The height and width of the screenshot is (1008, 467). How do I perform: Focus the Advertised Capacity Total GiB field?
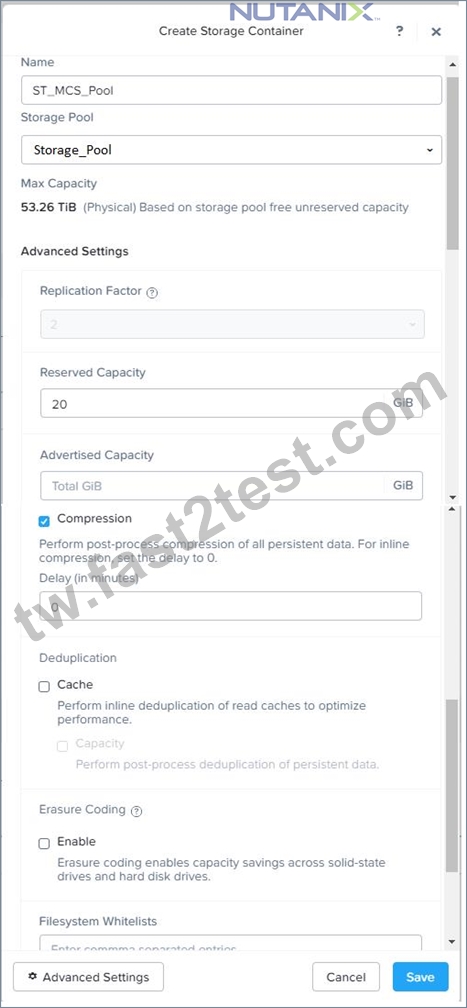coord(212,486)
